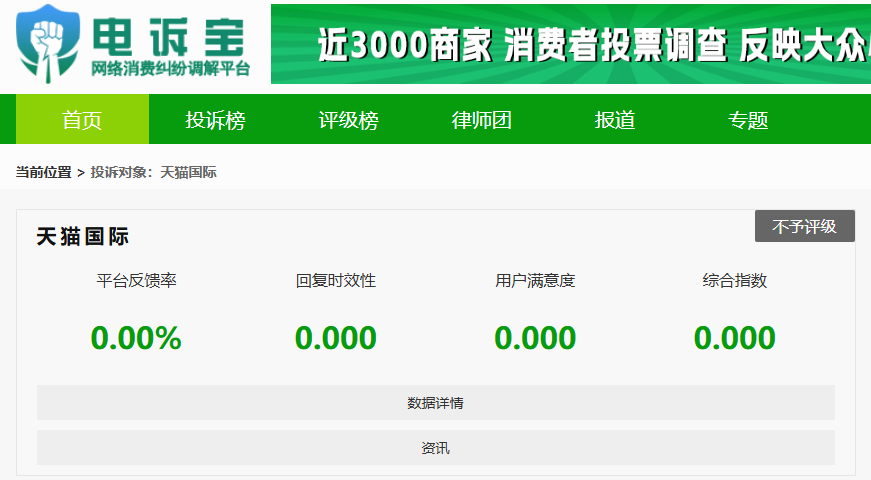Open the 近3000商家 green banner ad
This screenshot has height=480, width=871.
[571, 44]
